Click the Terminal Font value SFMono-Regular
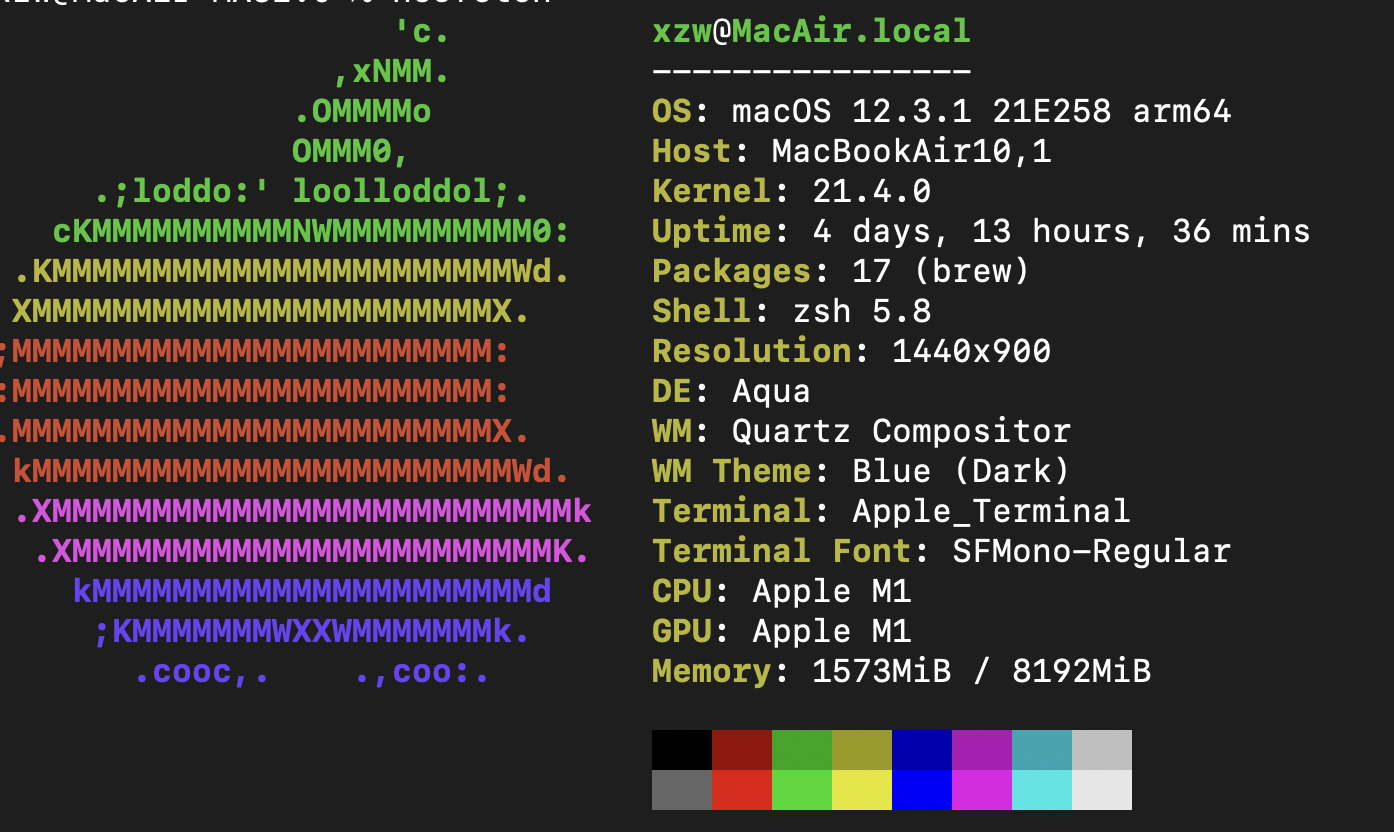The height and width of the screenshot is (832, 1394). click(1091, 551)
